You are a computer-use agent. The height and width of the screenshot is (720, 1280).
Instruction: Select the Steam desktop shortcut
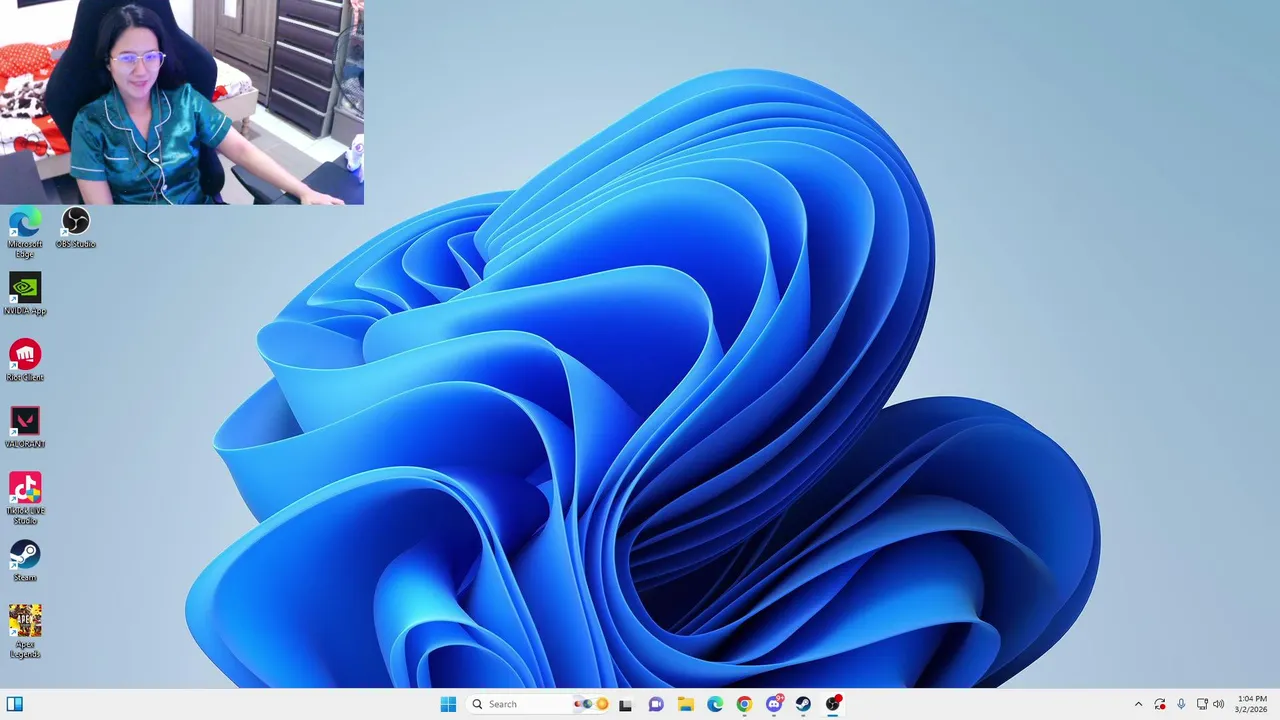click(25, 561)
